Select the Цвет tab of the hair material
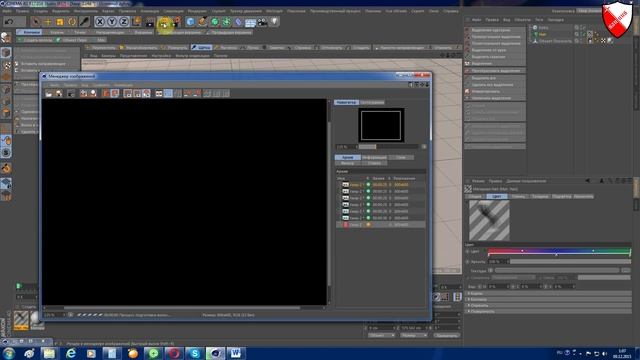 pos(497,196)
